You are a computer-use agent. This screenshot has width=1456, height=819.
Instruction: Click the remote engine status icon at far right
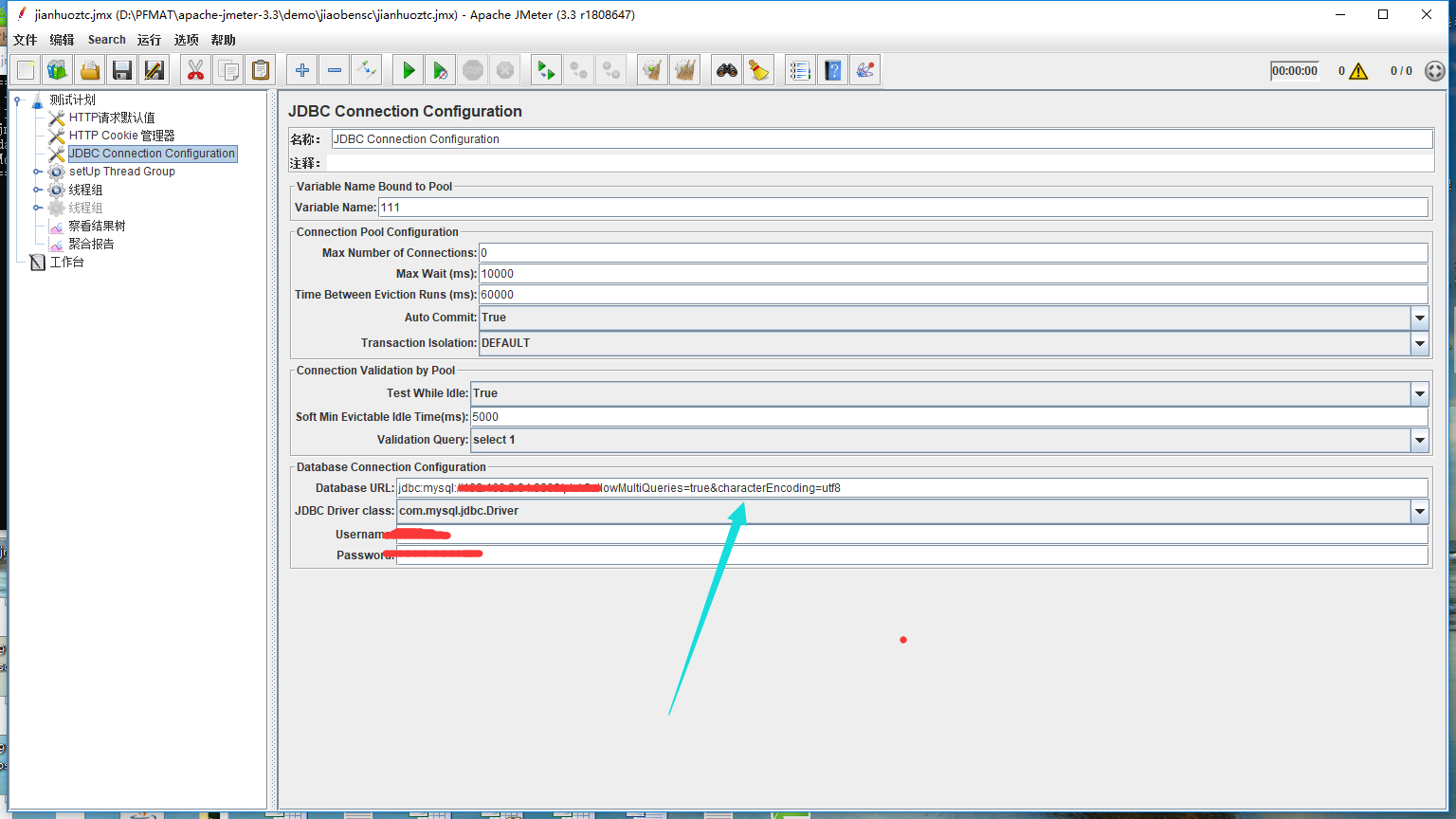pyautogui.click(x=1435, y=71)
